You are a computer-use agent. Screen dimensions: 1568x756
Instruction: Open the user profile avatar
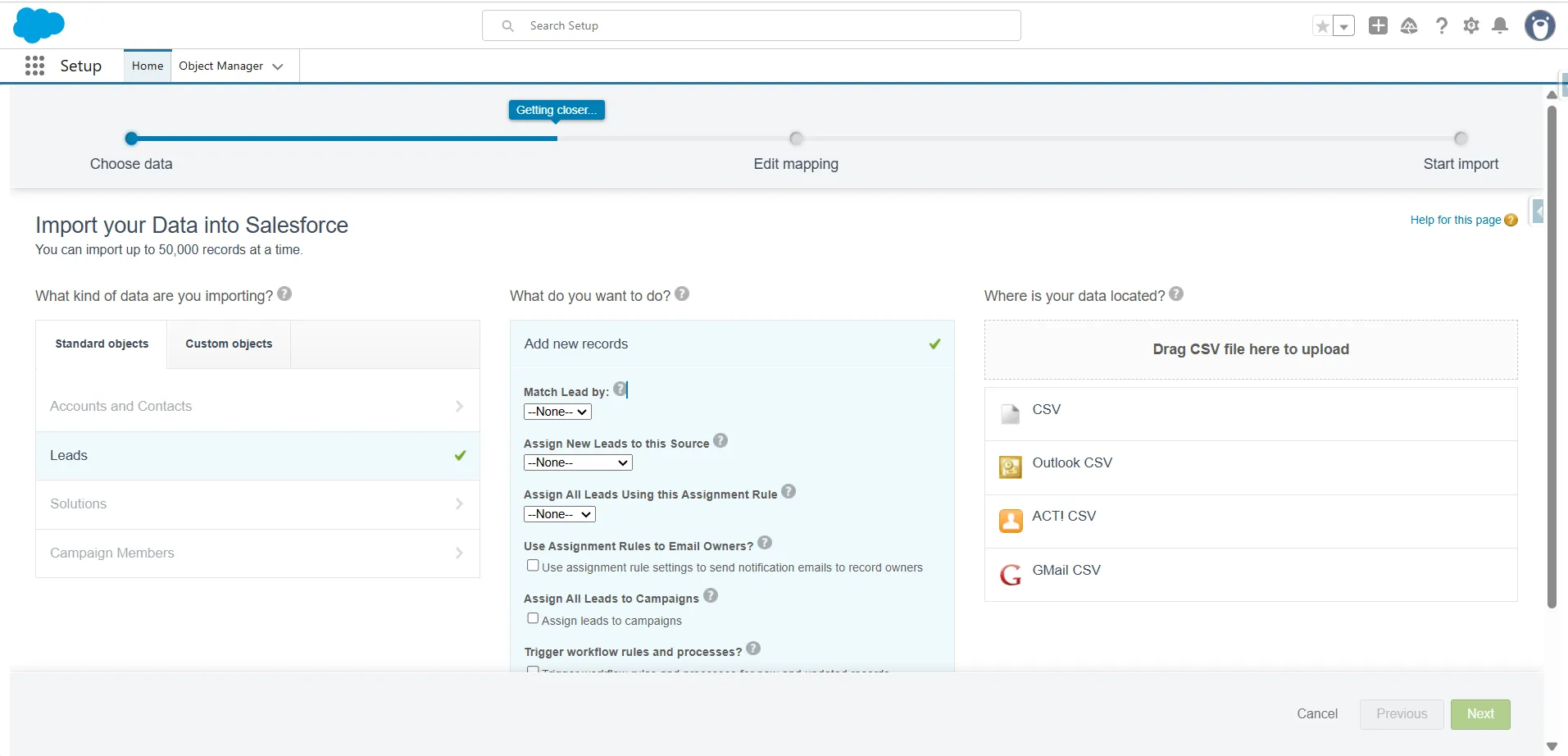[x=1539, y=25]
